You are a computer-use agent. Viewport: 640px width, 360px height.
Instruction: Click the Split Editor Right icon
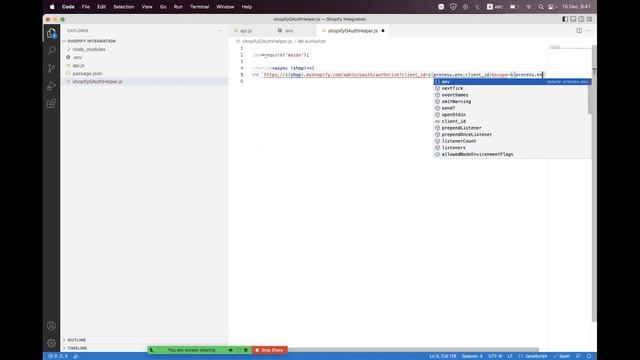pyautogui.click(x=579, y=31)
